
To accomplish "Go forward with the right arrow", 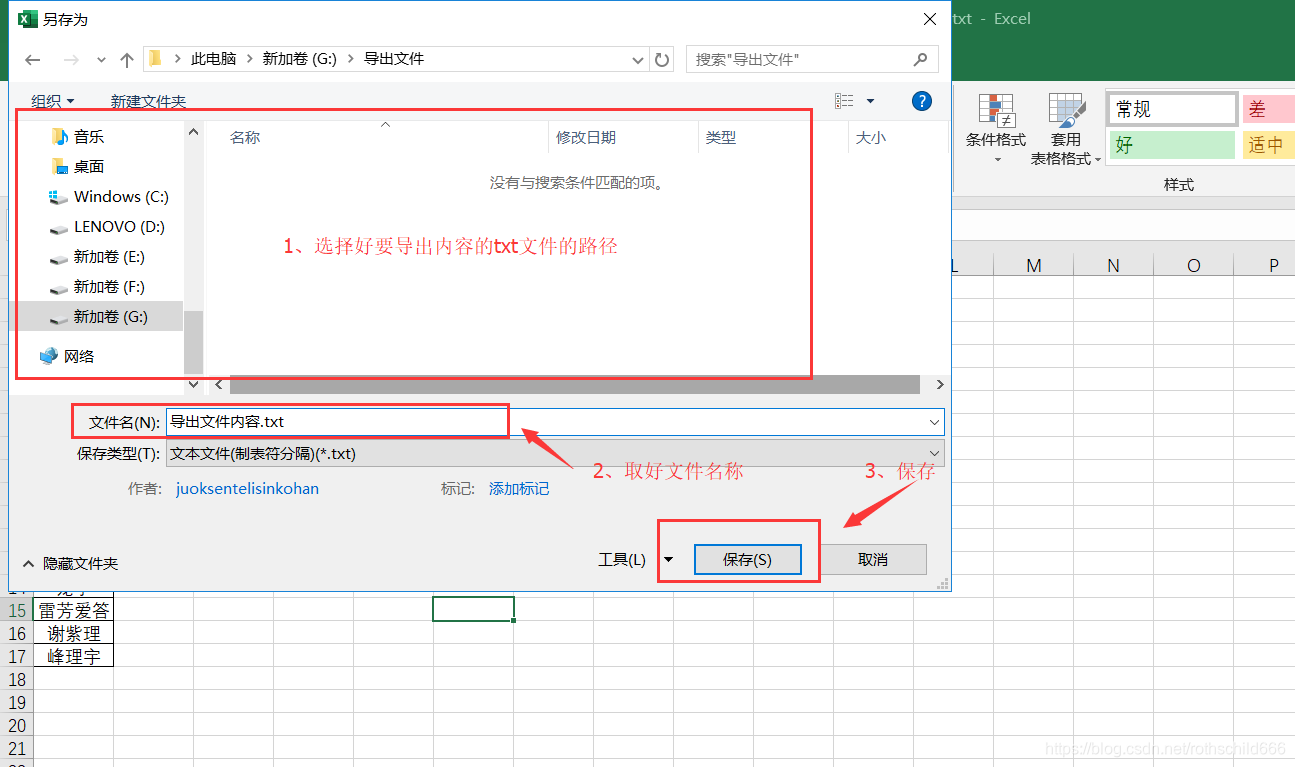I will 70,60.
